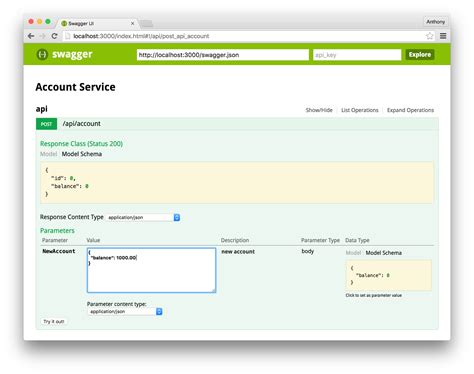Click the Show/Hide link
474x374 pixels.
tap(319, 110)
